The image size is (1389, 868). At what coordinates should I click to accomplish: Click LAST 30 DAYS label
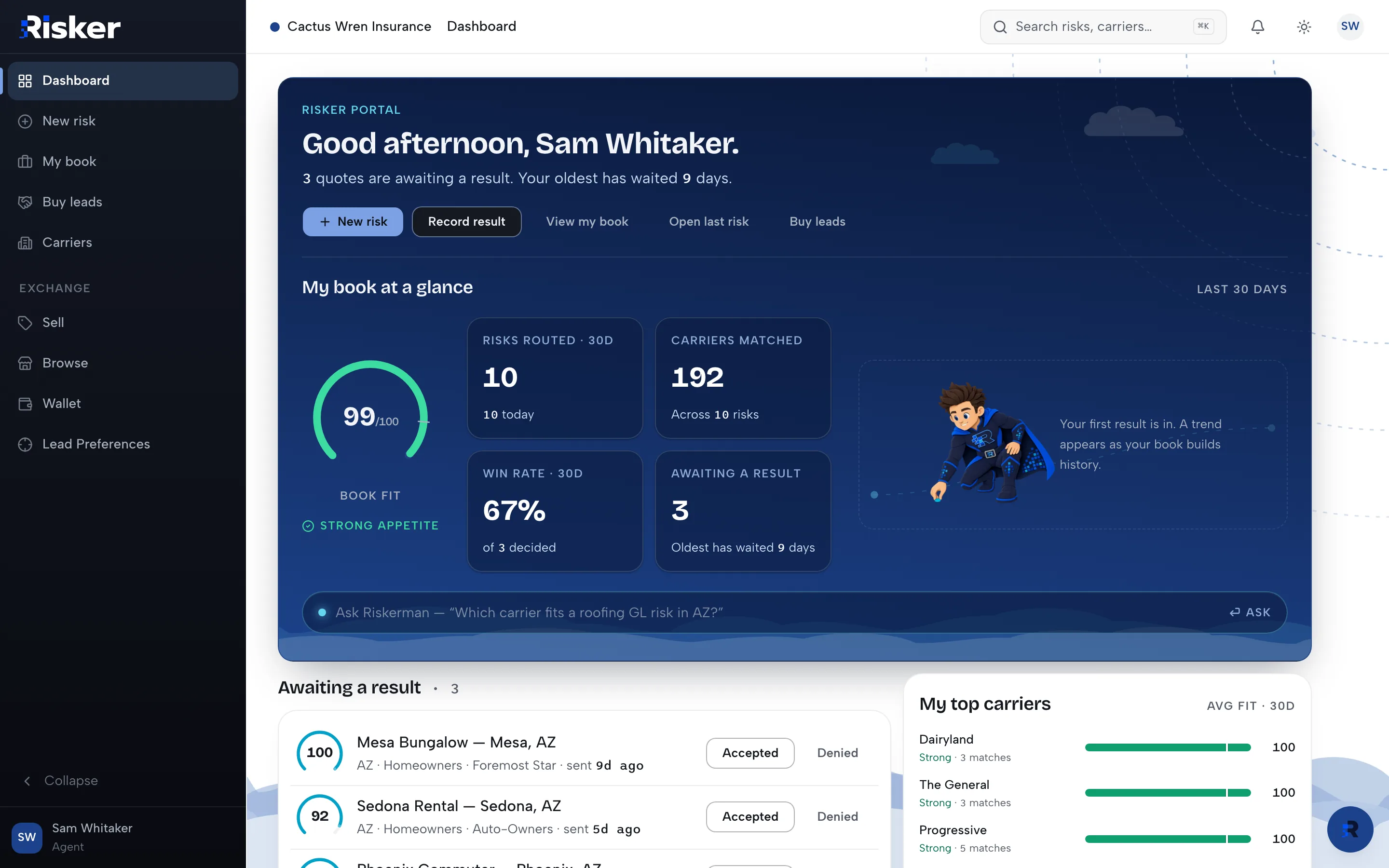point(1241,289)
